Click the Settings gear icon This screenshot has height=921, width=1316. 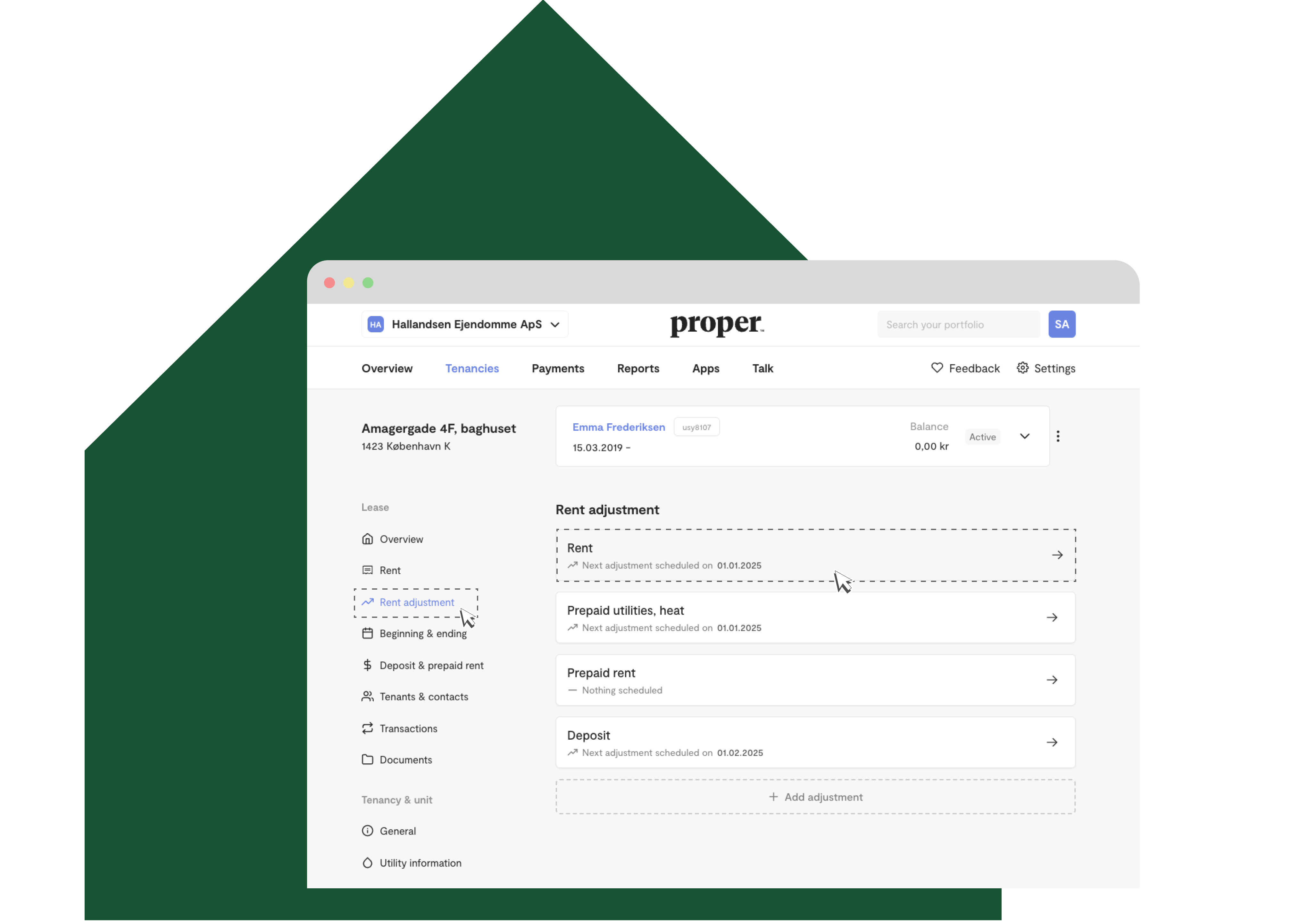tap(1022, 368)
